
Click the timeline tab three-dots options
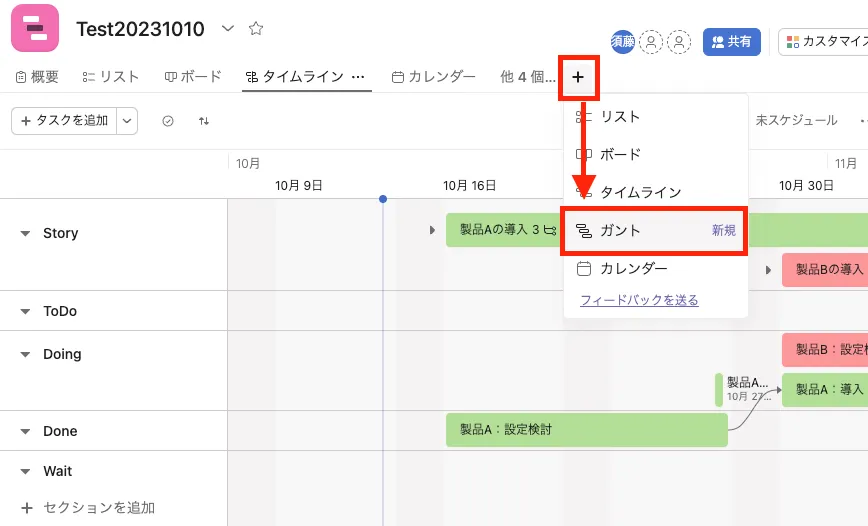click(x=358, y=77)
